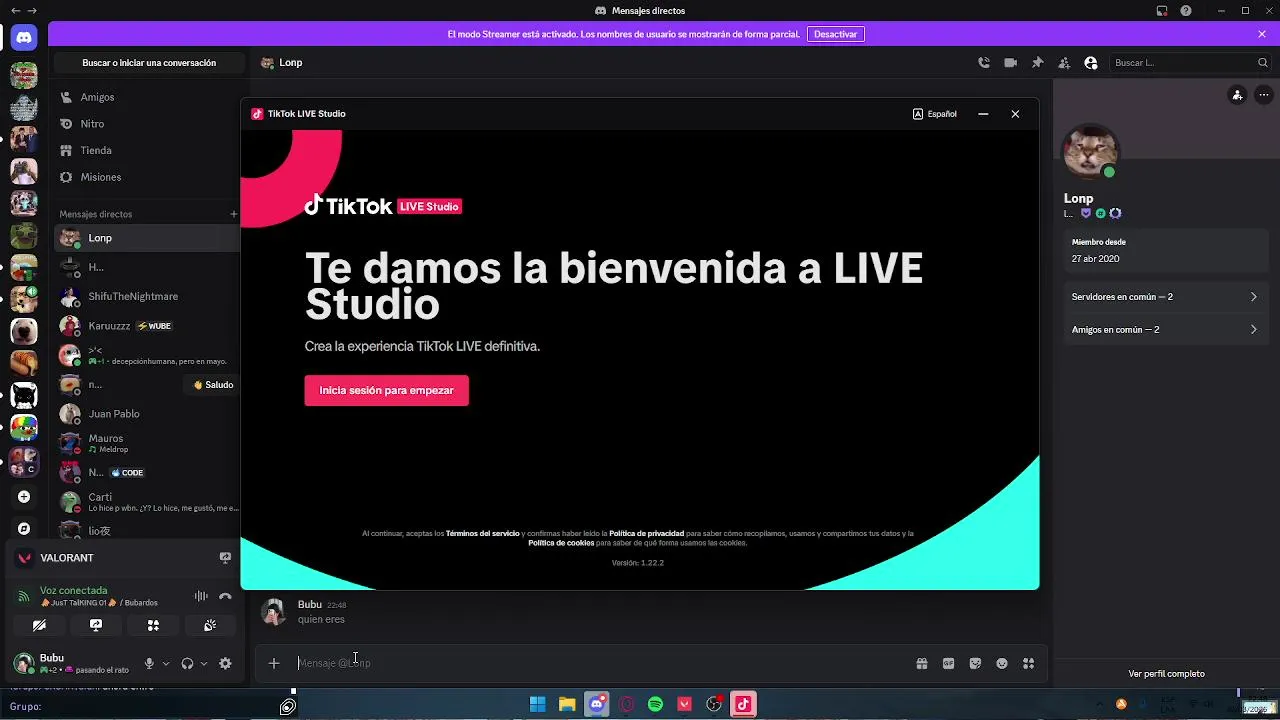Screen dimensions: 1280x720
Task: Open the Español language selector in TikTok LIVE Studio
Action: pyautogui.click(x=935, y=114)
